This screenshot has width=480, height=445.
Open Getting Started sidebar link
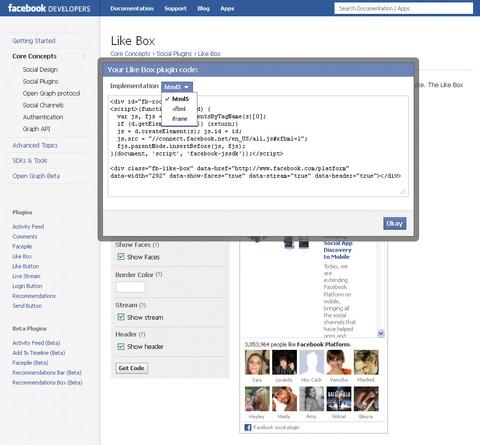point(34,41)
